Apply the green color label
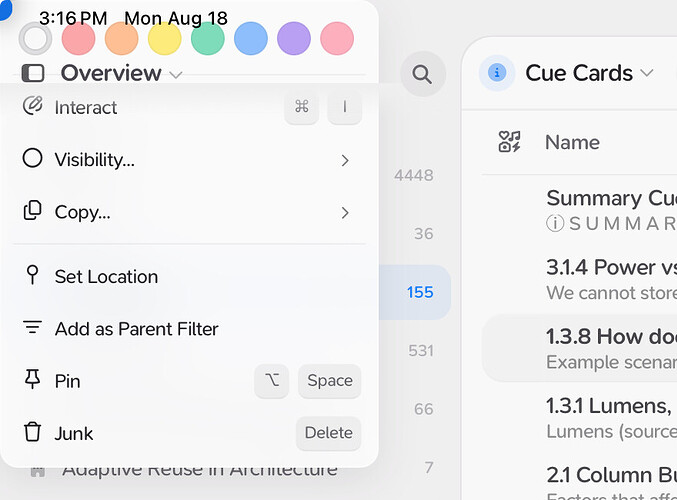The height and width of the screenshot is (500, 677). click(208, 39)
